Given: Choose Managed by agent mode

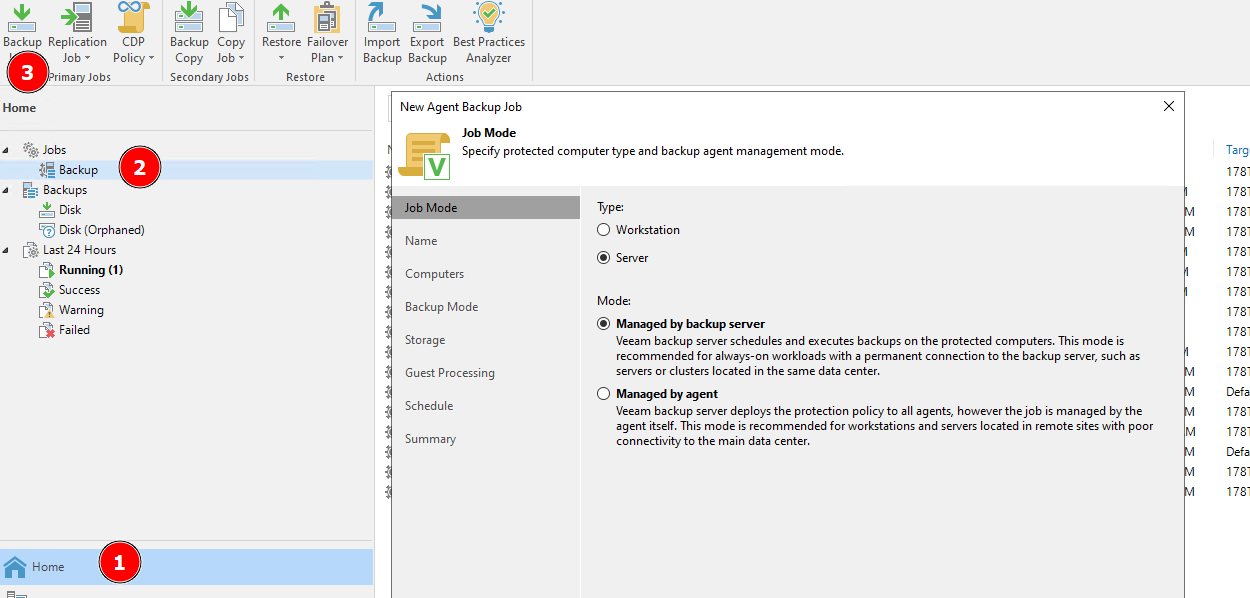Looking at the screenshot, I should pyautogui.click(x=603, y=394).
